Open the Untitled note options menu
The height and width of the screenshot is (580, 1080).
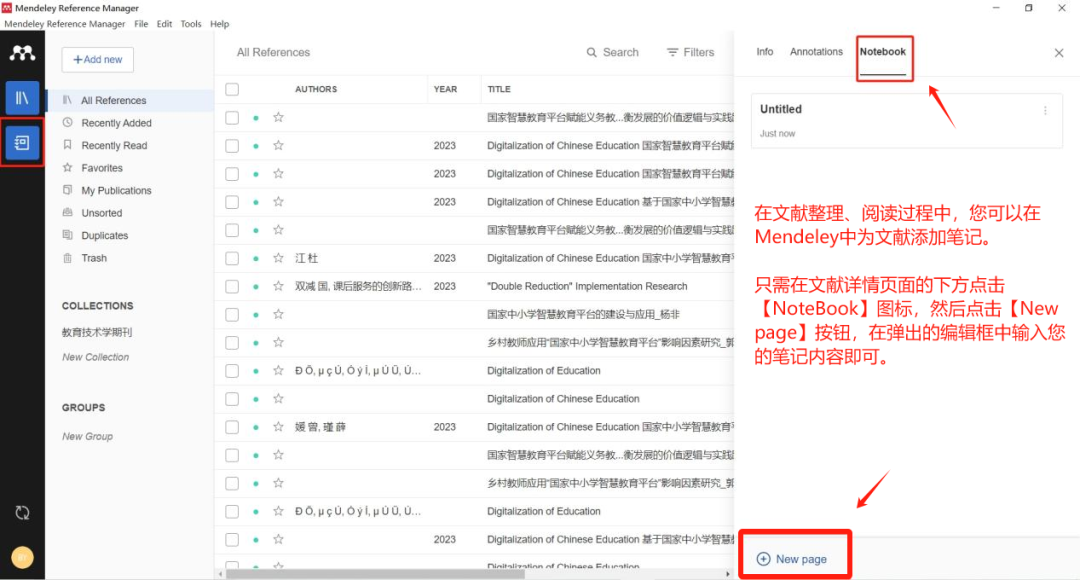pyautogui.click(x=1045, y=110)
